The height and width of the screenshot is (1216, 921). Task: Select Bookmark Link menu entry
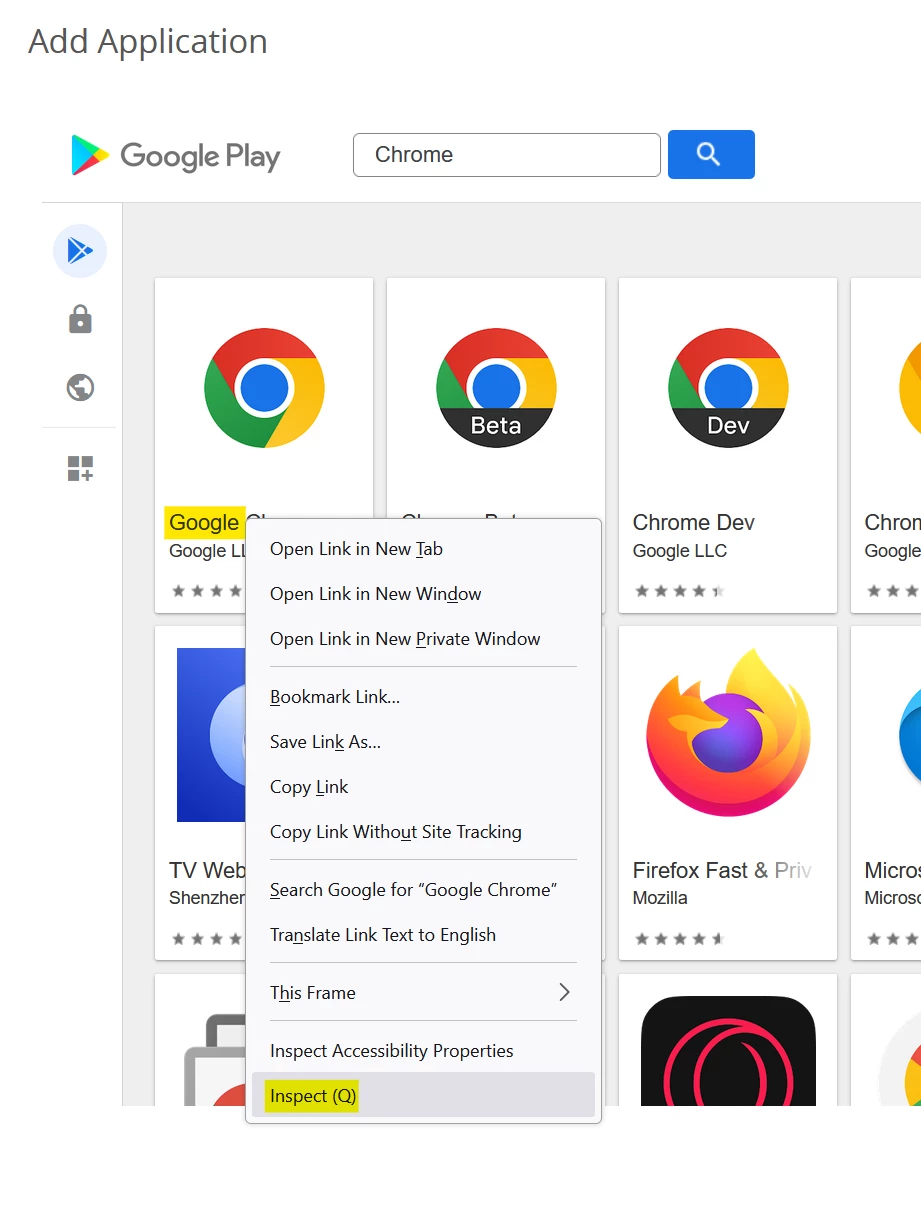[x=423, y=697]
